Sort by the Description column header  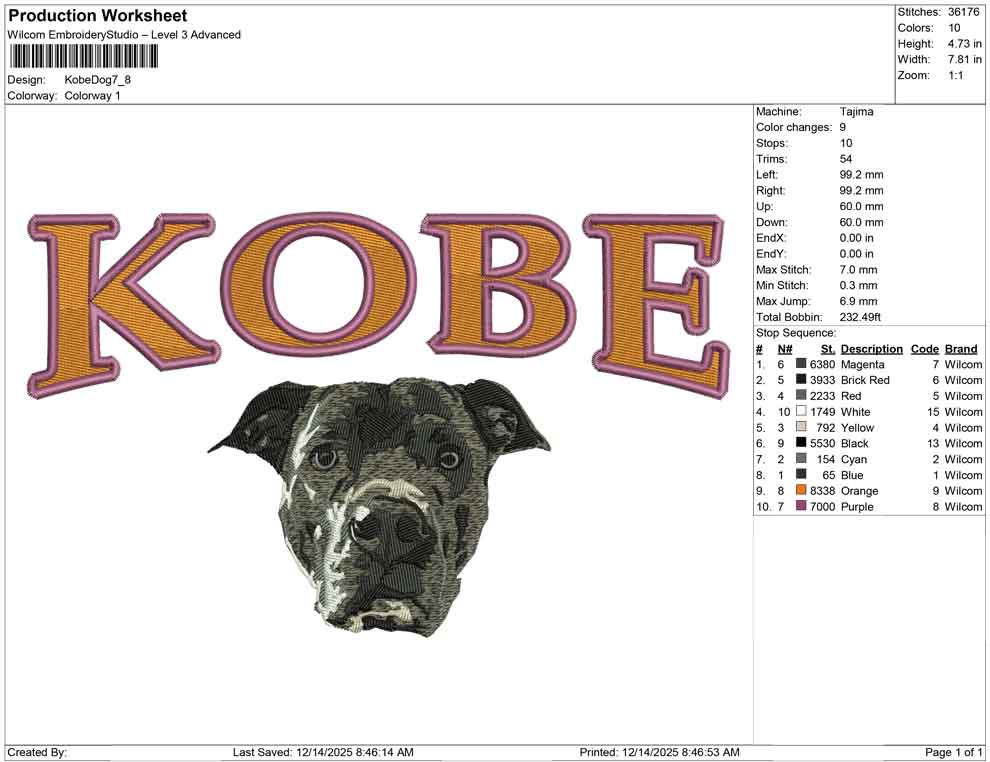871,348
